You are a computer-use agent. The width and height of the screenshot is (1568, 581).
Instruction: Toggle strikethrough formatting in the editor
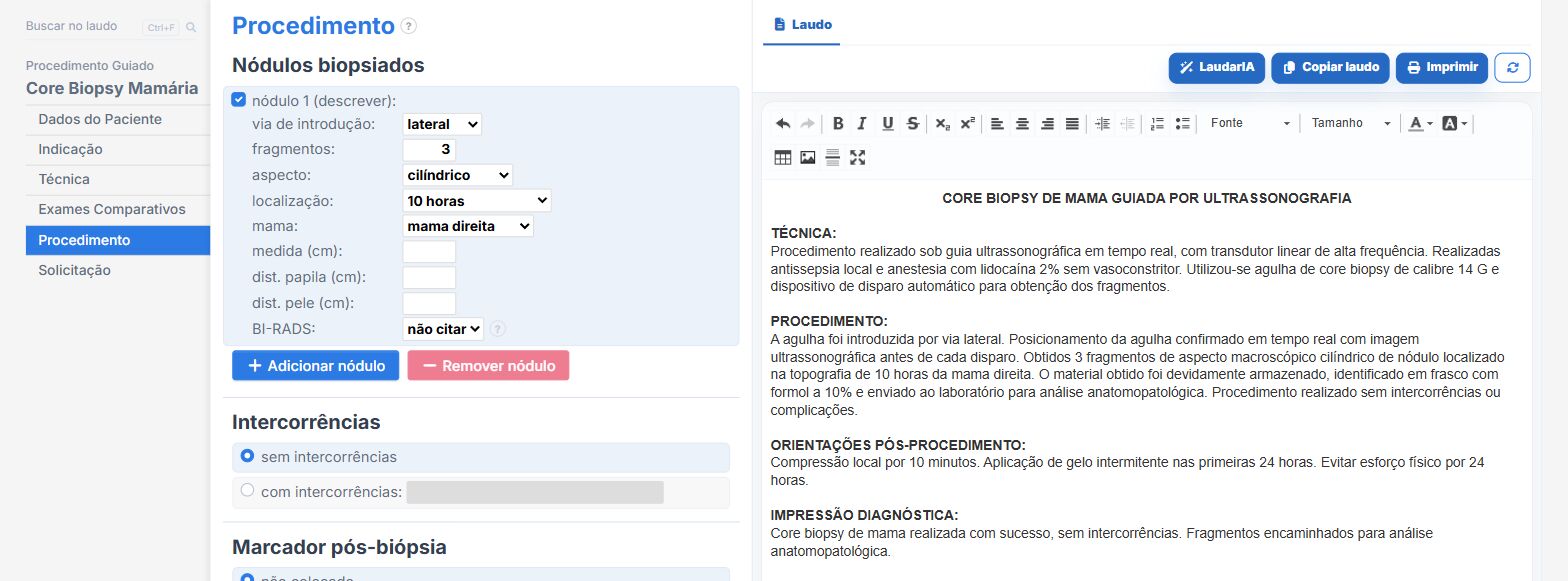pyautogui.click(x=913, y=124)
